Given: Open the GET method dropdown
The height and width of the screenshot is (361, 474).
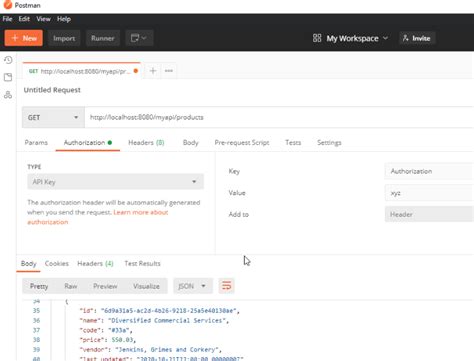Looking at the screenshot, I should pos(53,117).
